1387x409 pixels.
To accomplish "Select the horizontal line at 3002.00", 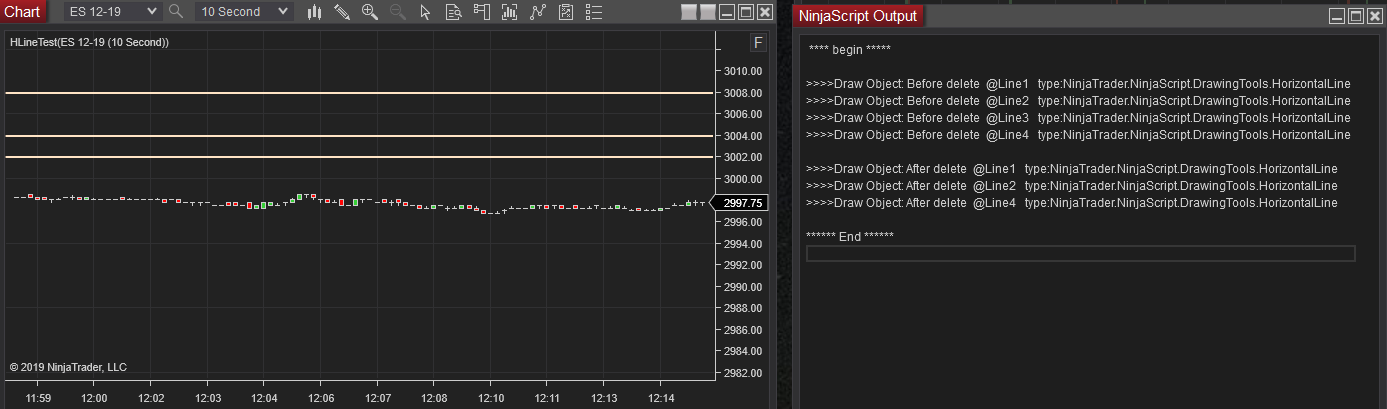I will [x=359, y=157].
